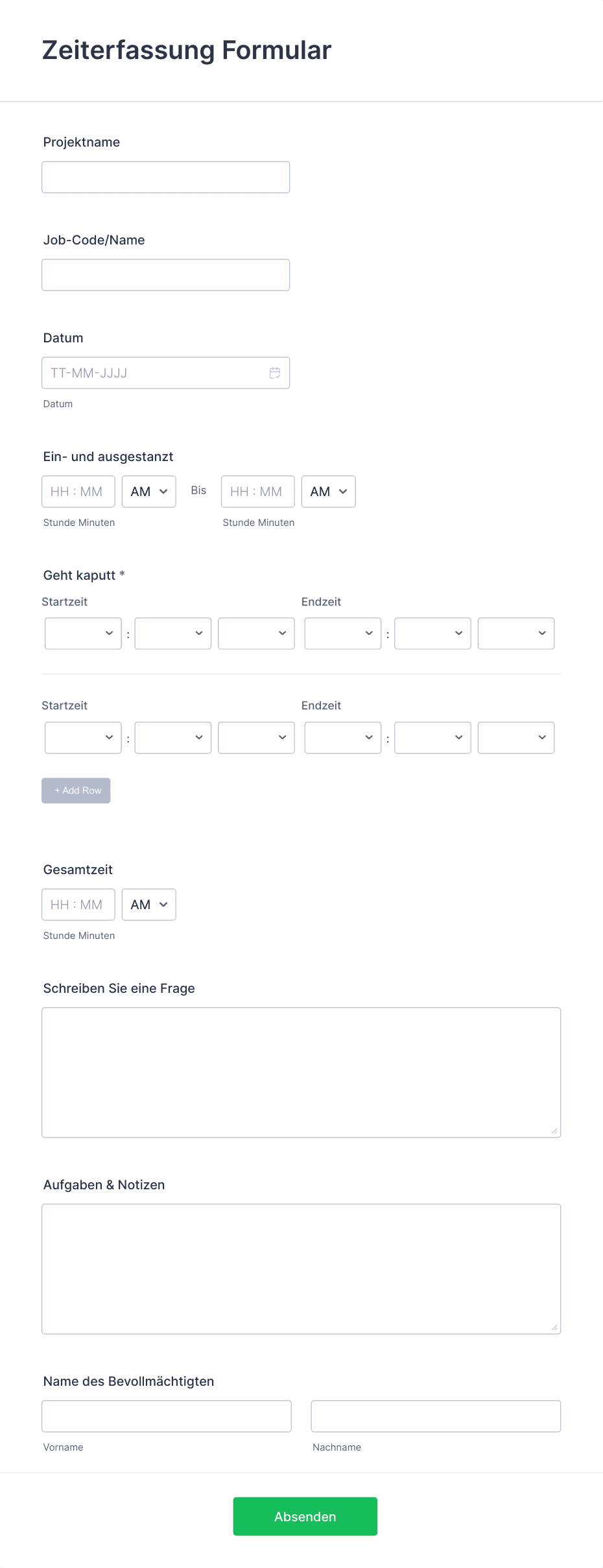This screenshot has width=603, height=1568.
Task: Open the calendar picker icon in Datum field
Action: [275, 373]
